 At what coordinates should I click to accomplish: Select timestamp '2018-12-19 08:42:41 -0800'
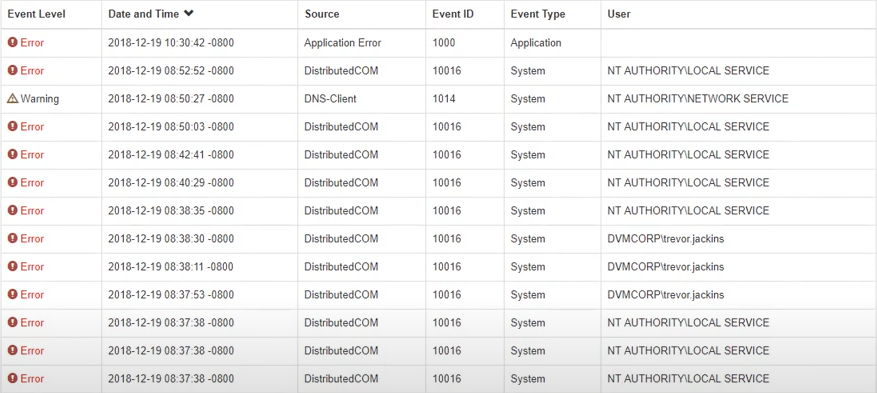pos(171,155)
